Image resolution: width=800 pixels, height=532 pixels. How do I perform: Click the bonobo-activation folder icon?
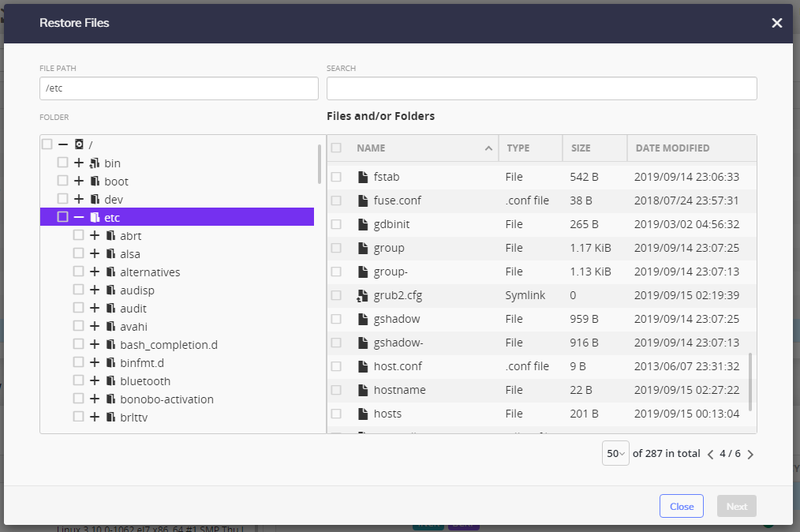coord(111,399)
